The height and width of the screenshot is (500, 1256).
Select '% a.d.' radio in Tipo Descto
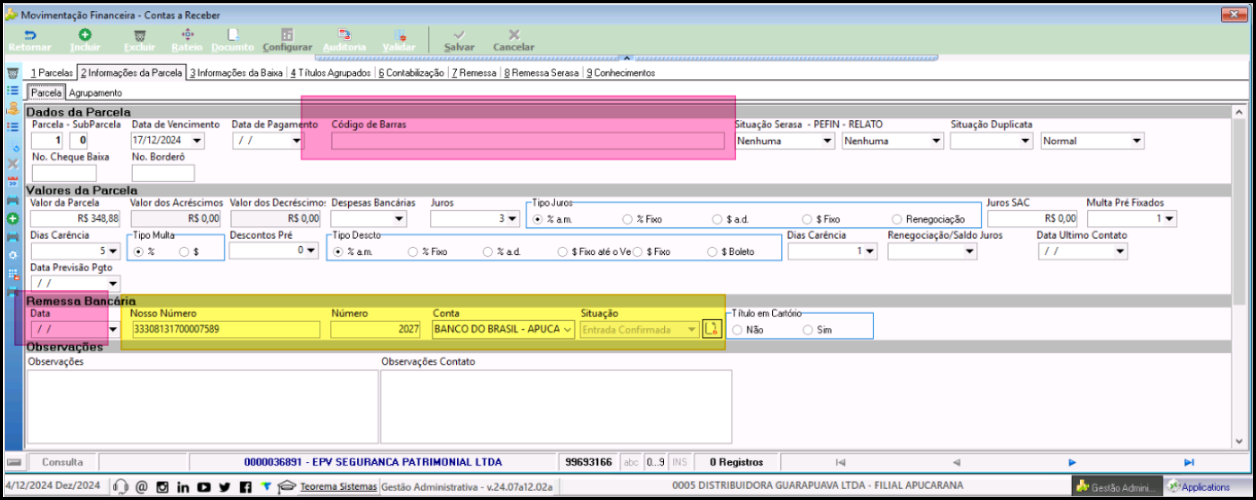[487, 251]
